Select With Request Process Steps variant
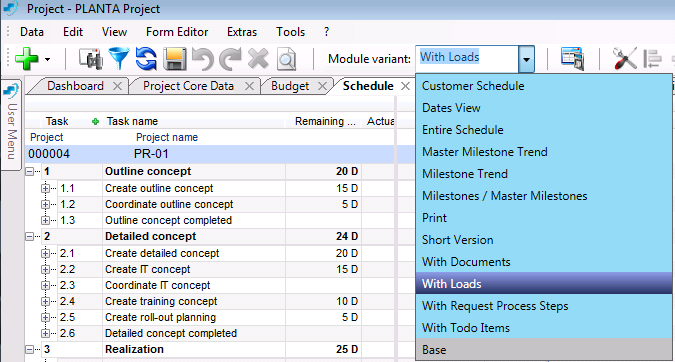 [544, 306]
